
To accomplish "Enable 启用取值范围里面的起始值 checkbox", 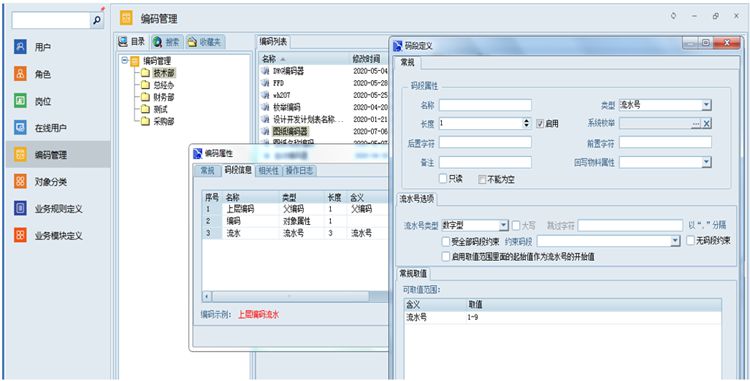I will [446, 257].
